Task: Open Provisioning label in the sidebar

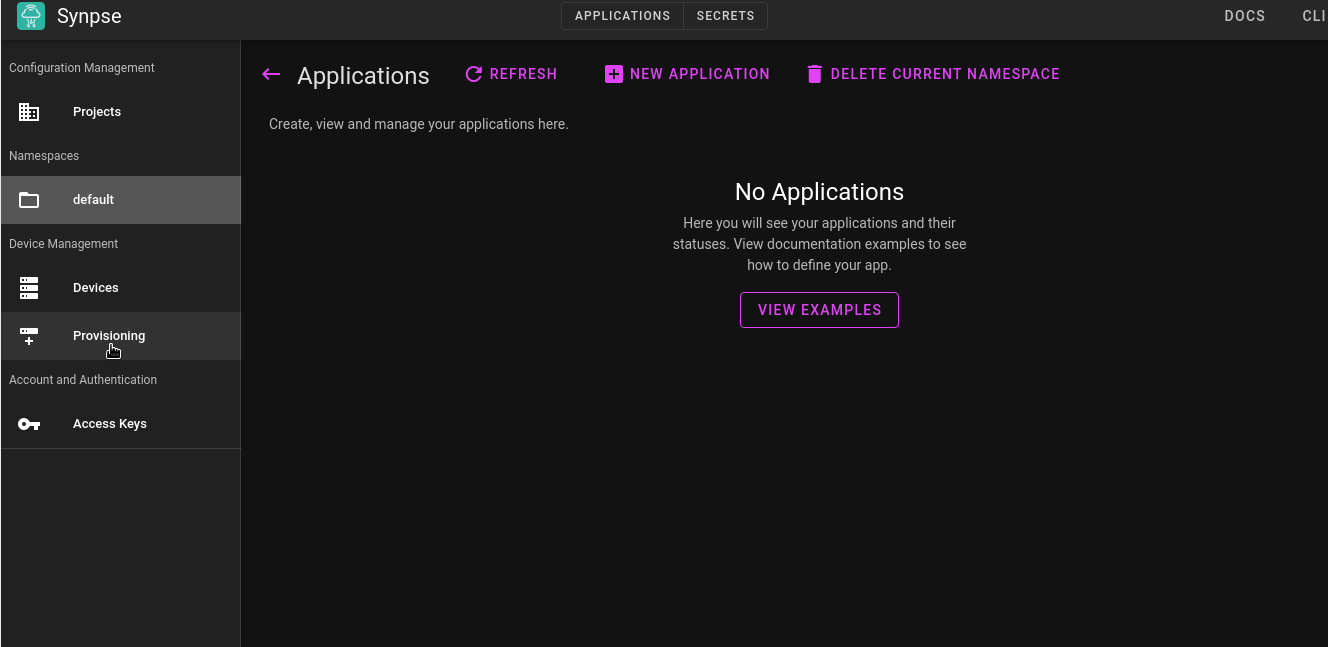Action: 109,336
